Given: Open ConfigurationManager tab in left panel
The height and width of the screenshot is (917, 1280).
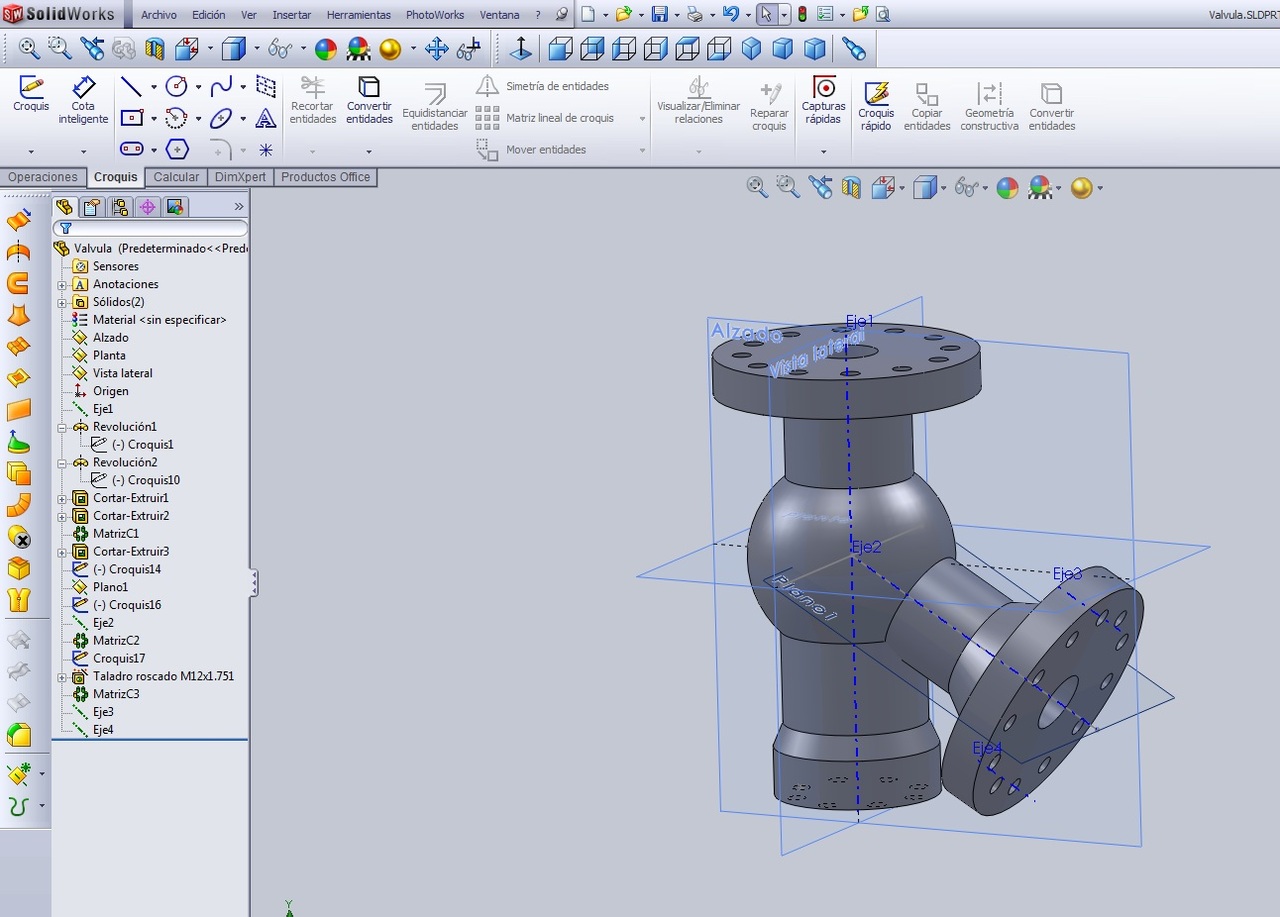Looking at the screenshot, I should click(120, 207).
